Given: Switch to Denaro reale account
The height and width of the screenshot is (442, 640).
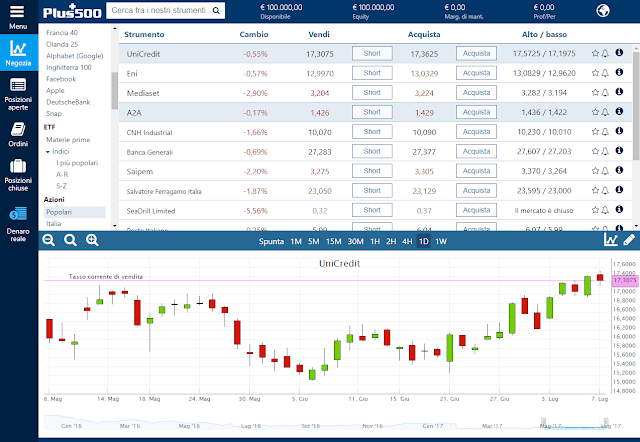Looking at the screenshot, I should [18, 225].
